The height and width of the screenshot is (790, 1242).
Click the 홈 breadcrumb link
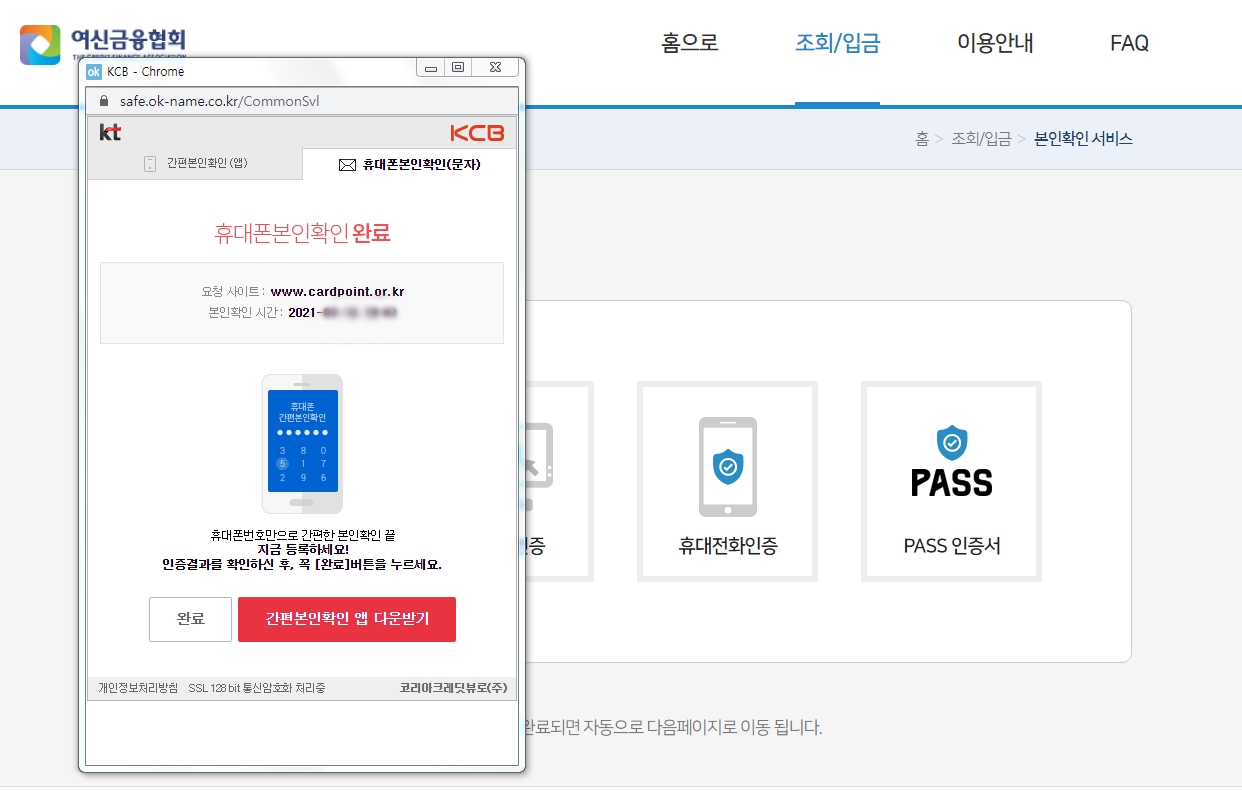(x=922, y=139)
